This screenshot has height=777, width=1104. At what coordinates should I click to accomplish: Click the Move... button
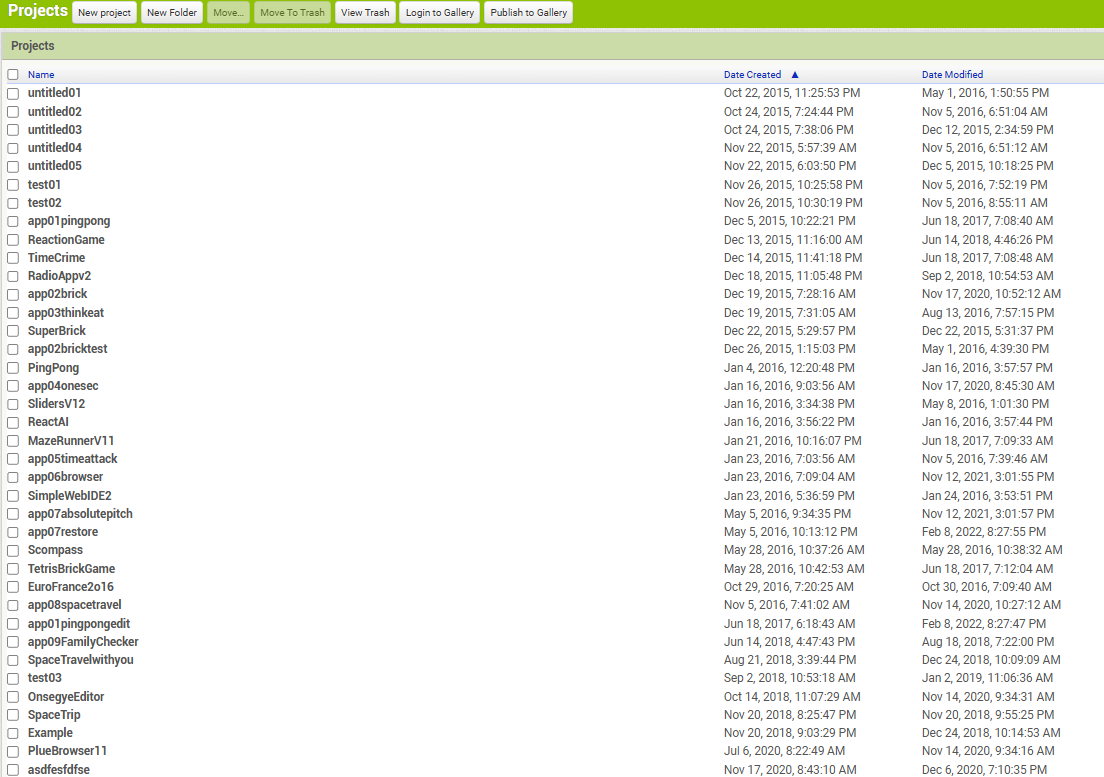point(228,13)
